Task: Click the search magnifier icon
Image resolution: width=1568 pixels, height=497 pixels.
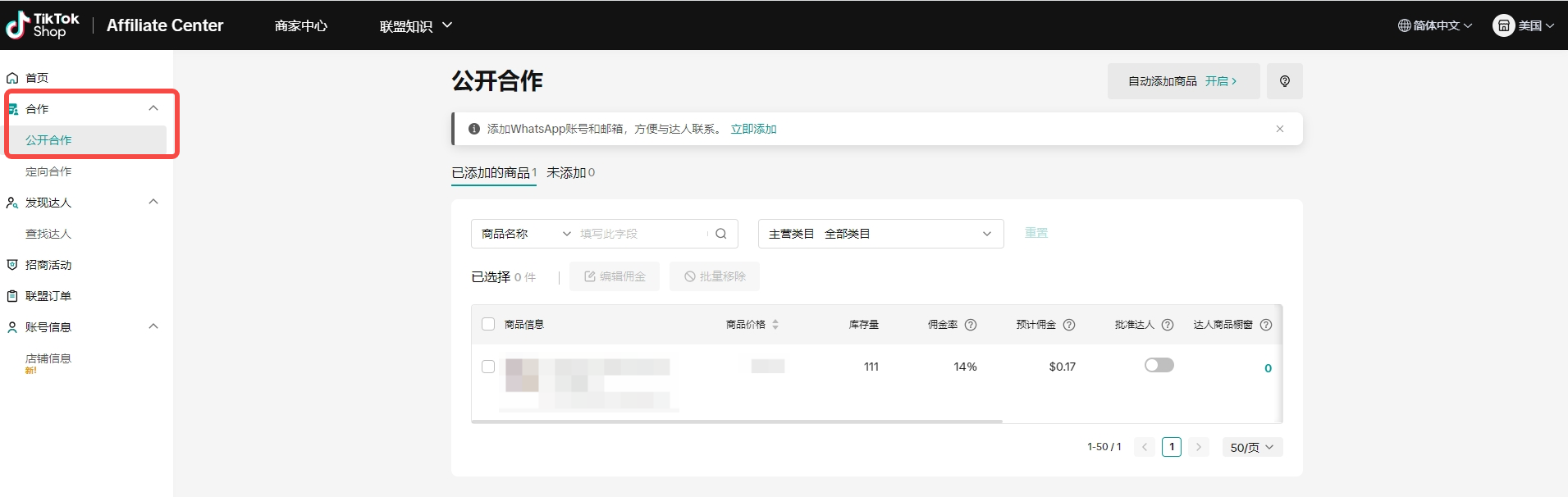Action: (720, 234)
